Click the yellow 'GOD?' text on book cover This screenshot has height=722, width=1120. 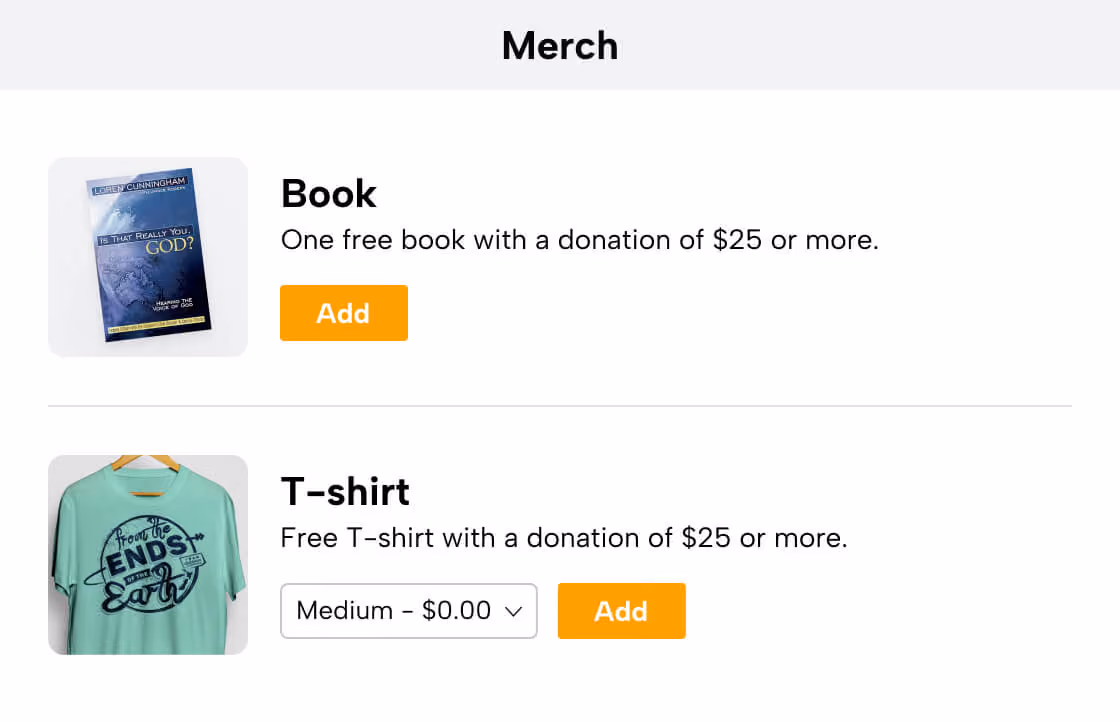(x=169, y=246)
